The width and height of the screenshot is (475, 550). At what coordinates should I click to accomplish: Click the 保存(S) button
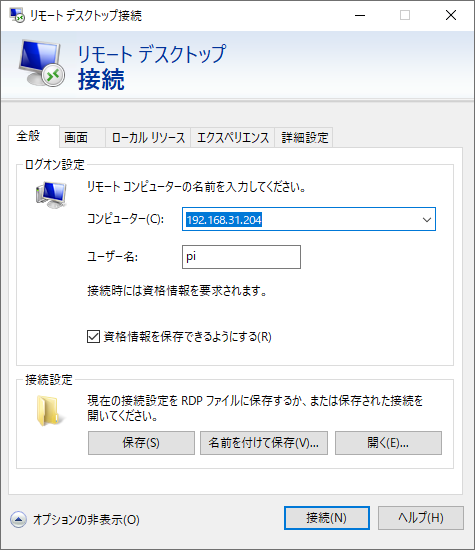tap(141, 443)
